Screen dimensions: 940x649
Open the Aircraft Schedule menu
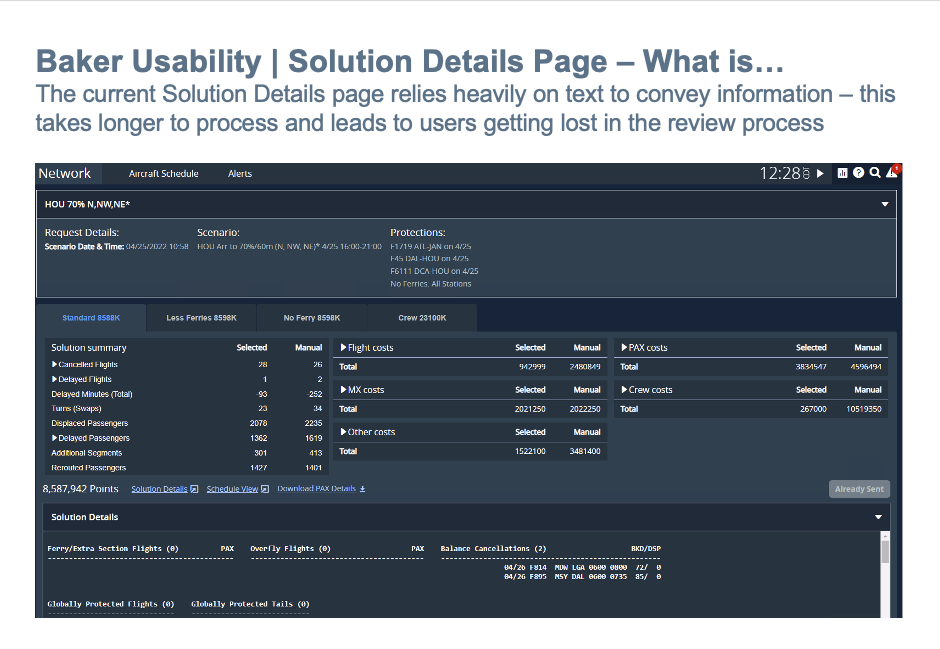coord(163,174)
